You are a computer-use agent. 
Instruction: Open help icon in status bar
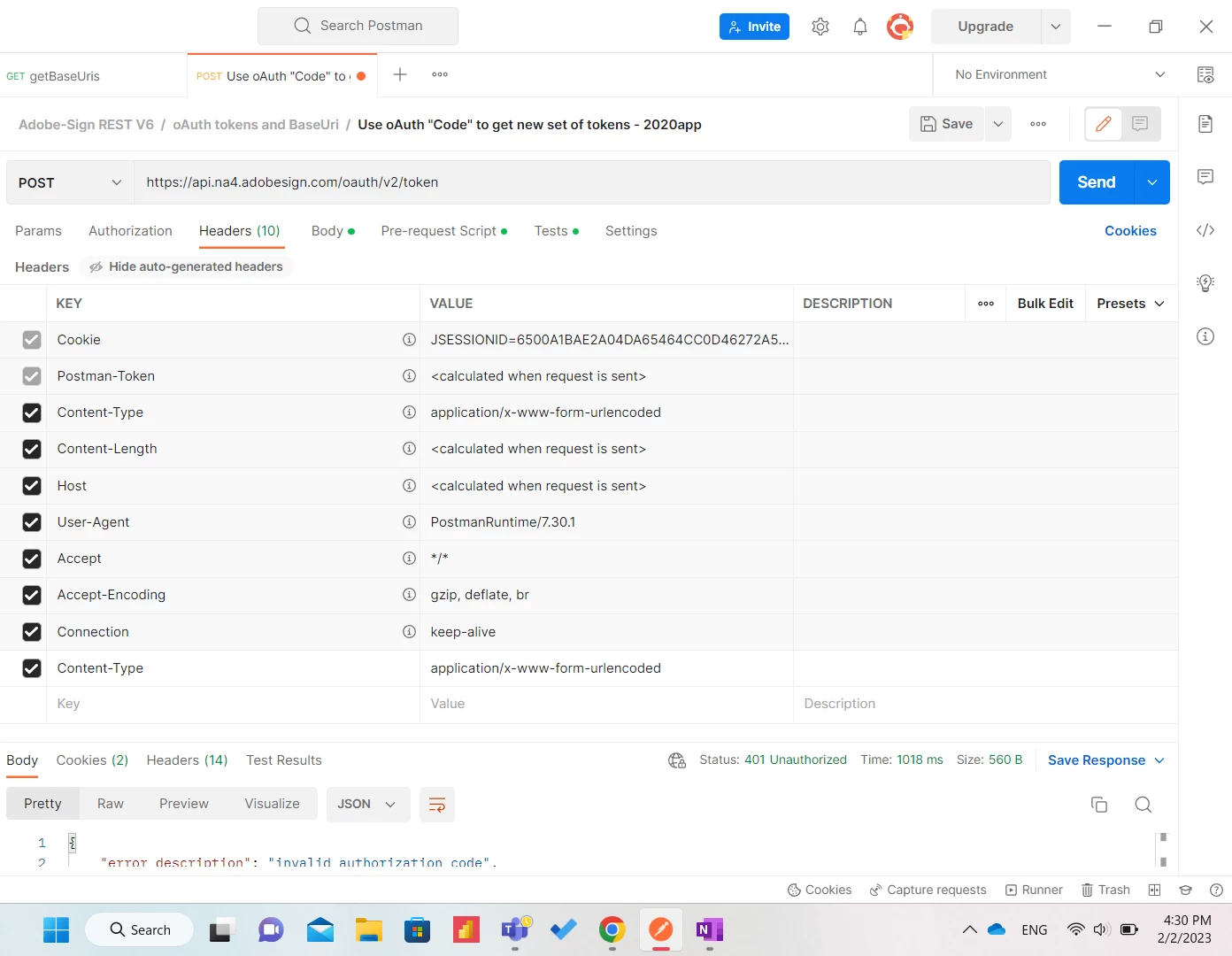1216,890
